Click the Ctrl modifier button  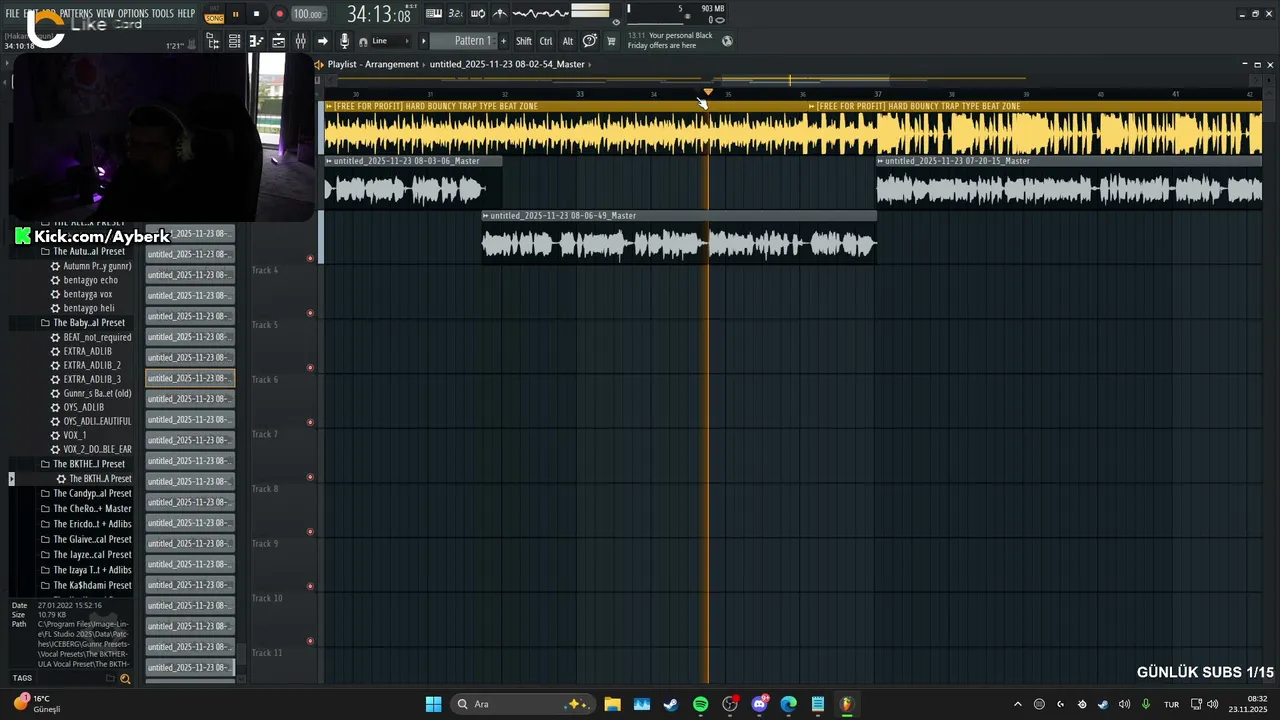[546, 41]
